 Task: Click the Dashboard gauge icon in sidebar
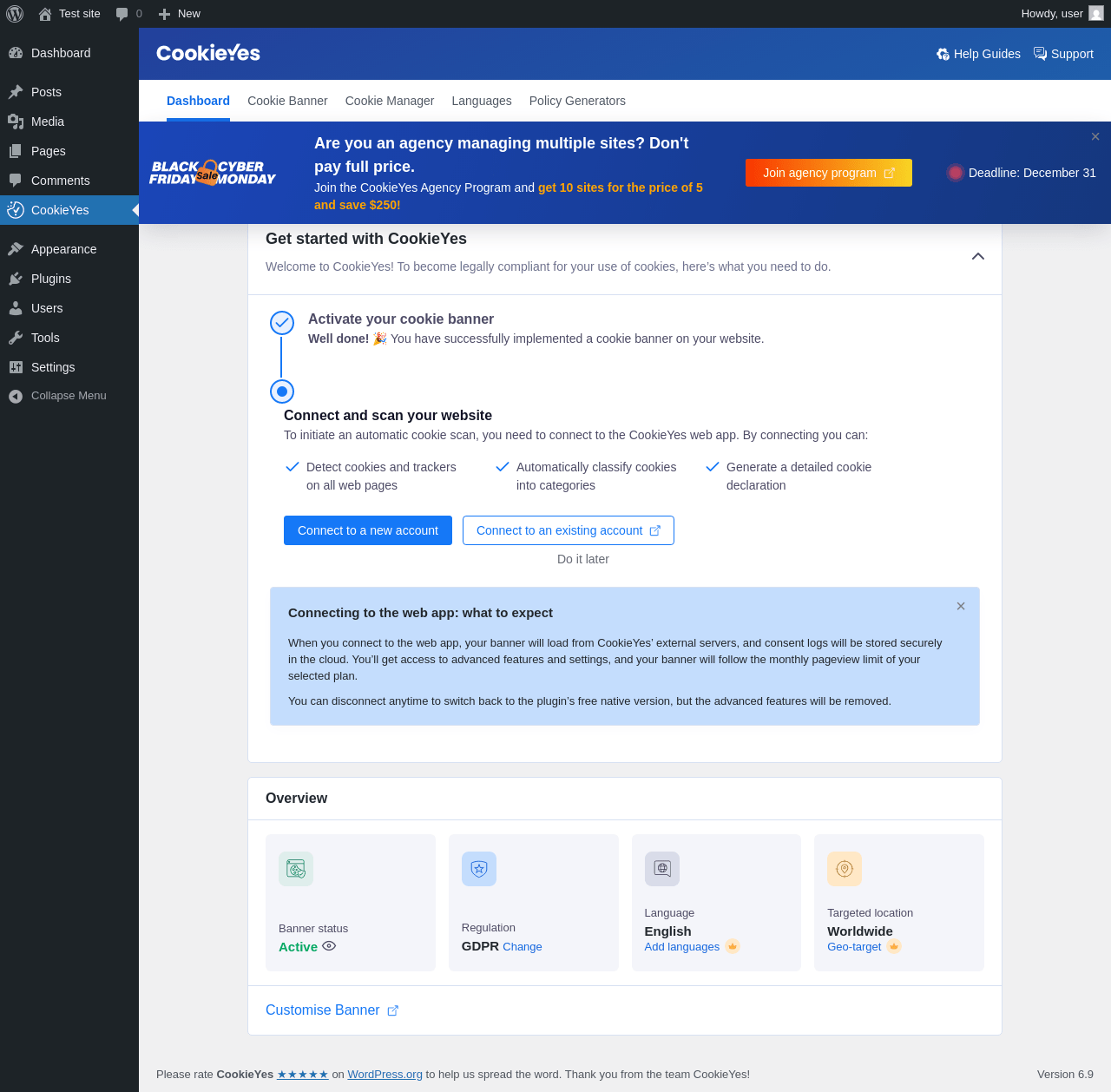[16, 53]
